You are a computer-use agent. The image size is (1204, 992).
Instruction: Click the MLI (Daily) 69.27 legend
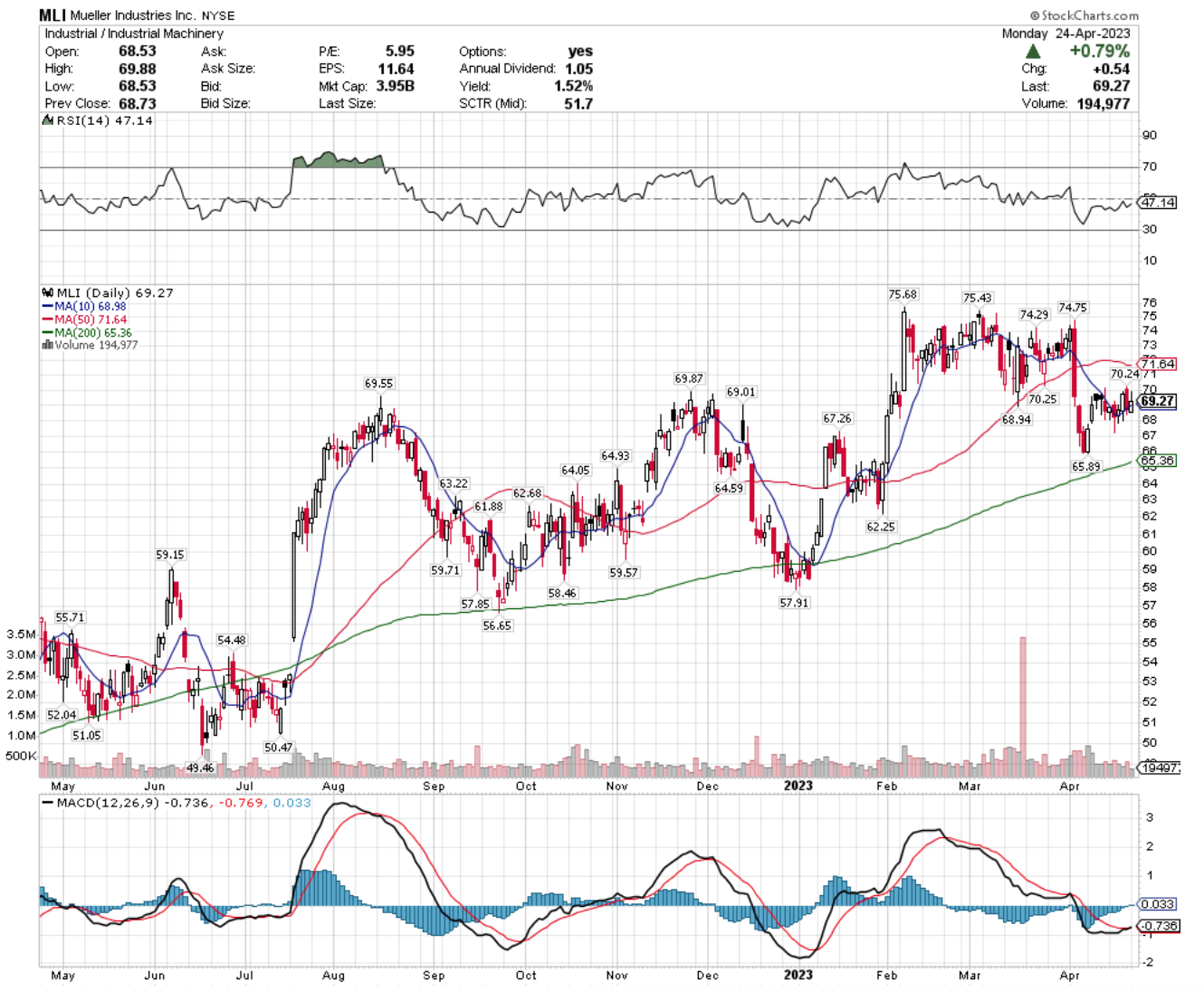(114, 292)
